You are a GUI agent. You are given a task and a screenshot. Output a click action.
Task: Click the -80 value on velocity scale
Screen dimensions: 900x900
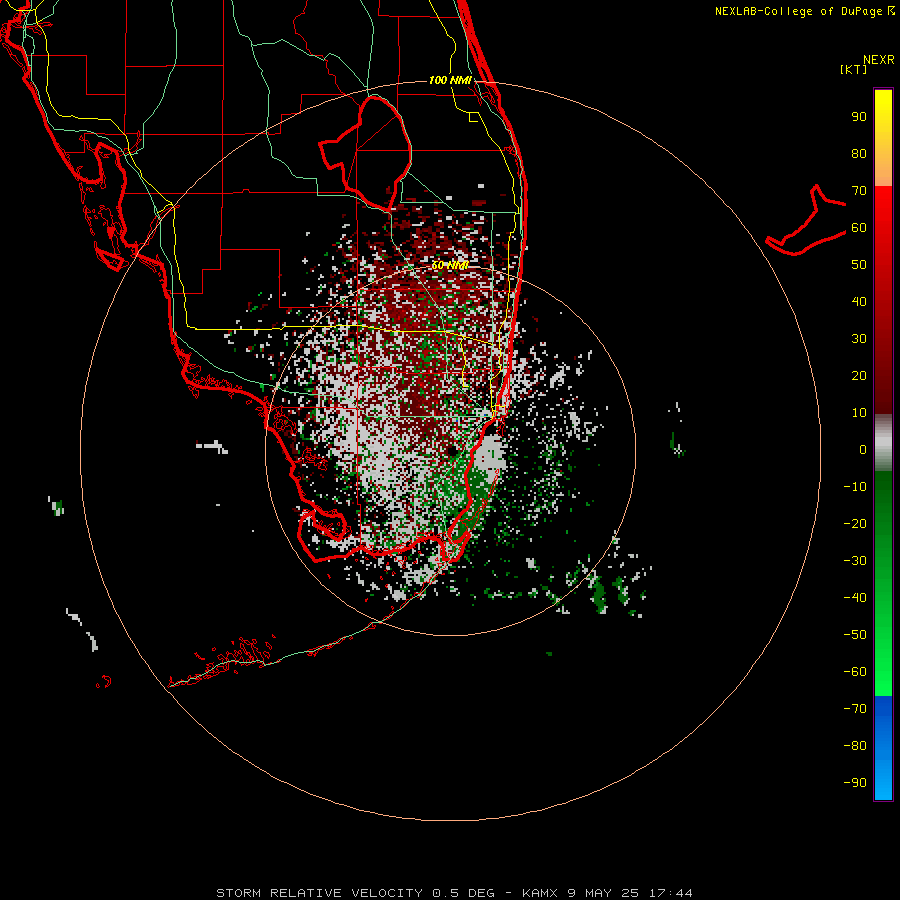point(855,746)
